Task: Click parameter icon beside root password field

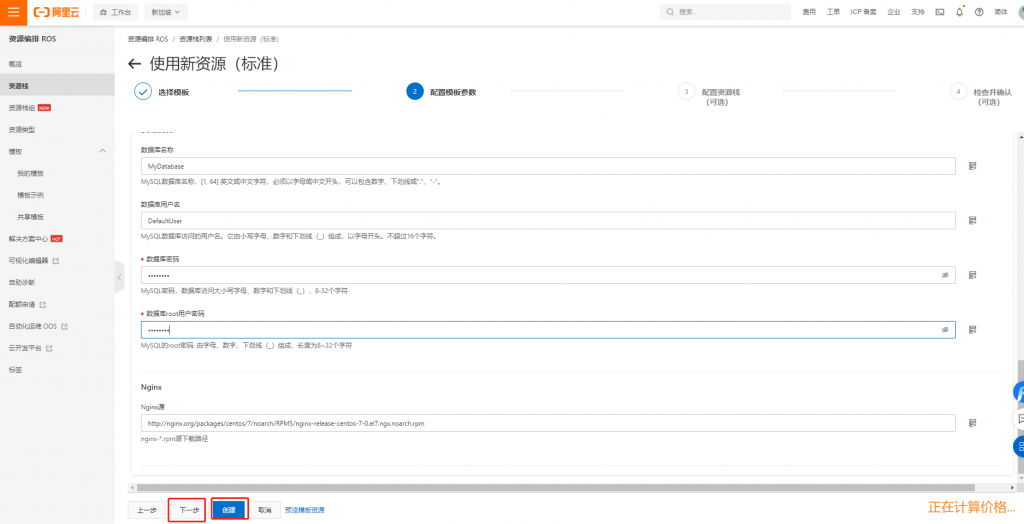Action: pyautogui.click(x=972, y=329)
